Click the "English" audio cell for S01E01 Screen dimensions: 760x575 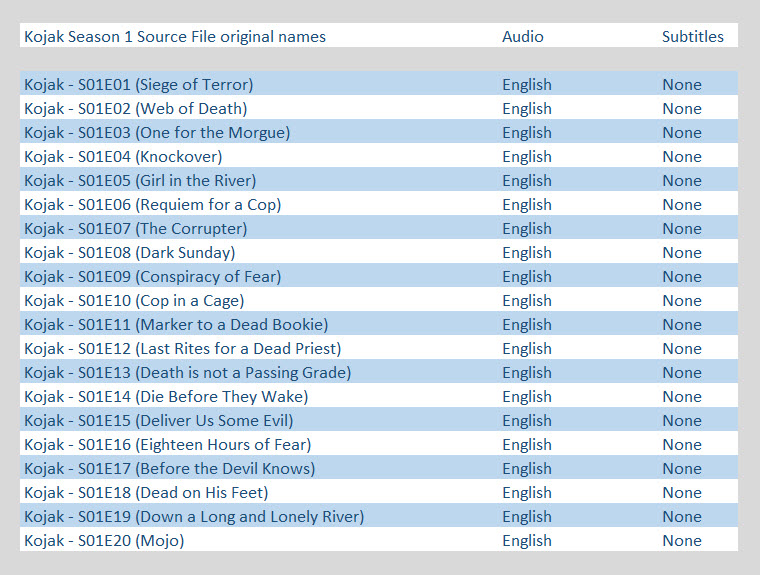click(527, 85)
